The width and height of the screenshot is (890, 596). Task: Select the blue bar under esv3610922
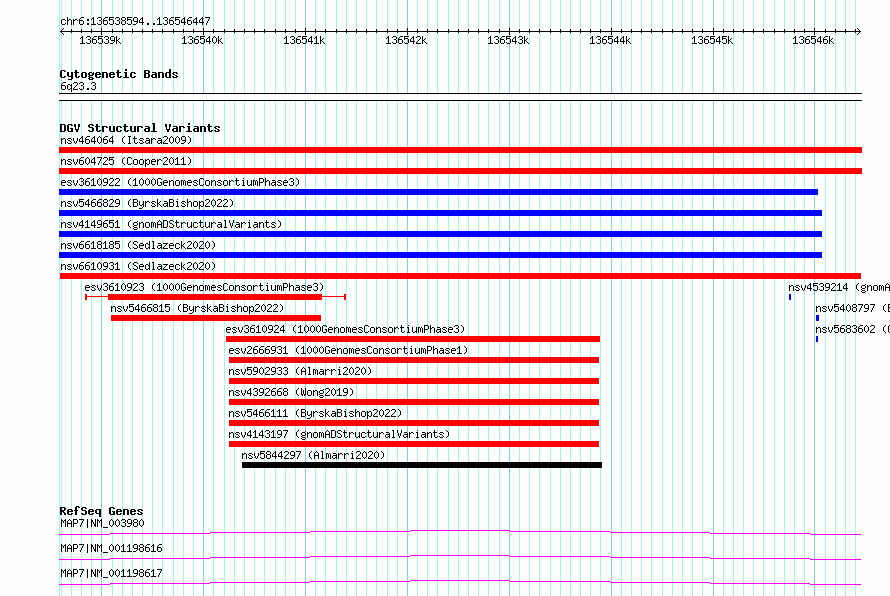(x=438, y=192)
